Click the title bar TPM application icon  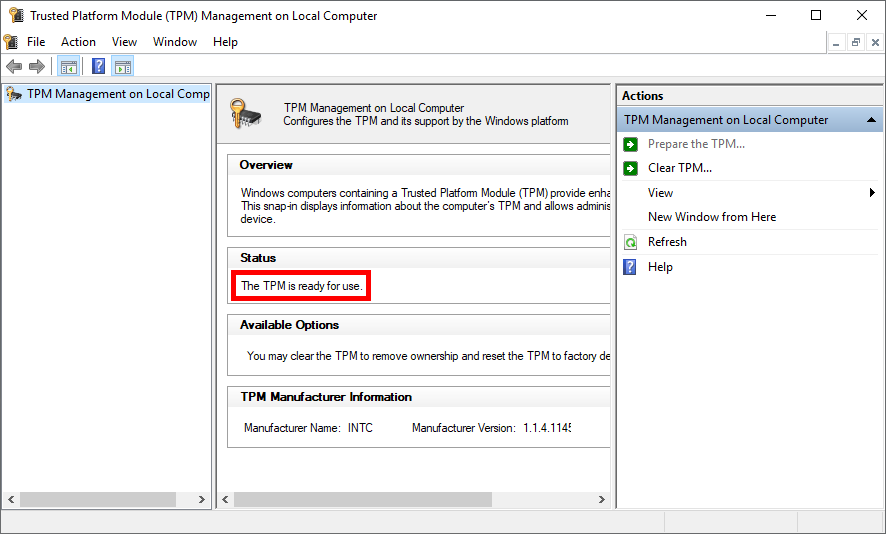coord(16,15)
